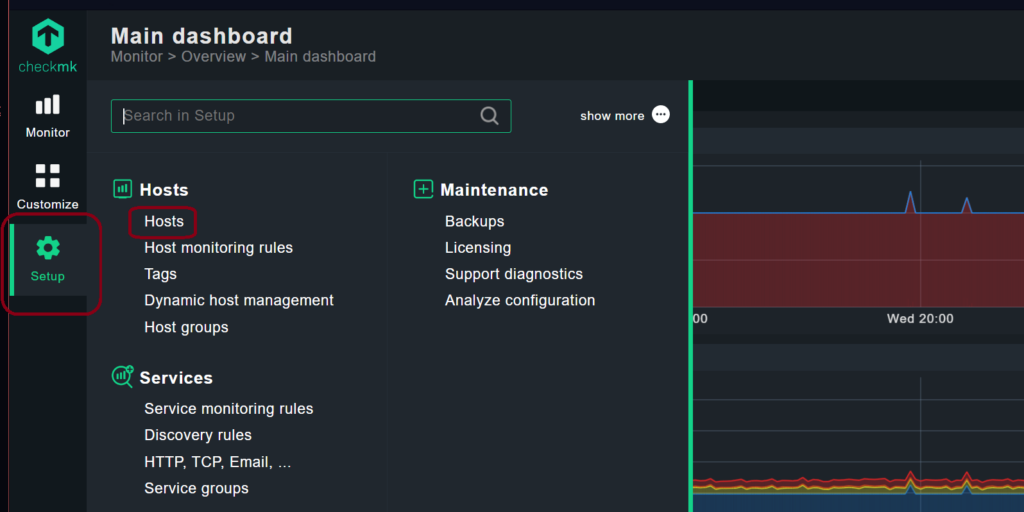Open Dynamic host management
Screen dimensions: 1024x512
click(x=239, y=300)
